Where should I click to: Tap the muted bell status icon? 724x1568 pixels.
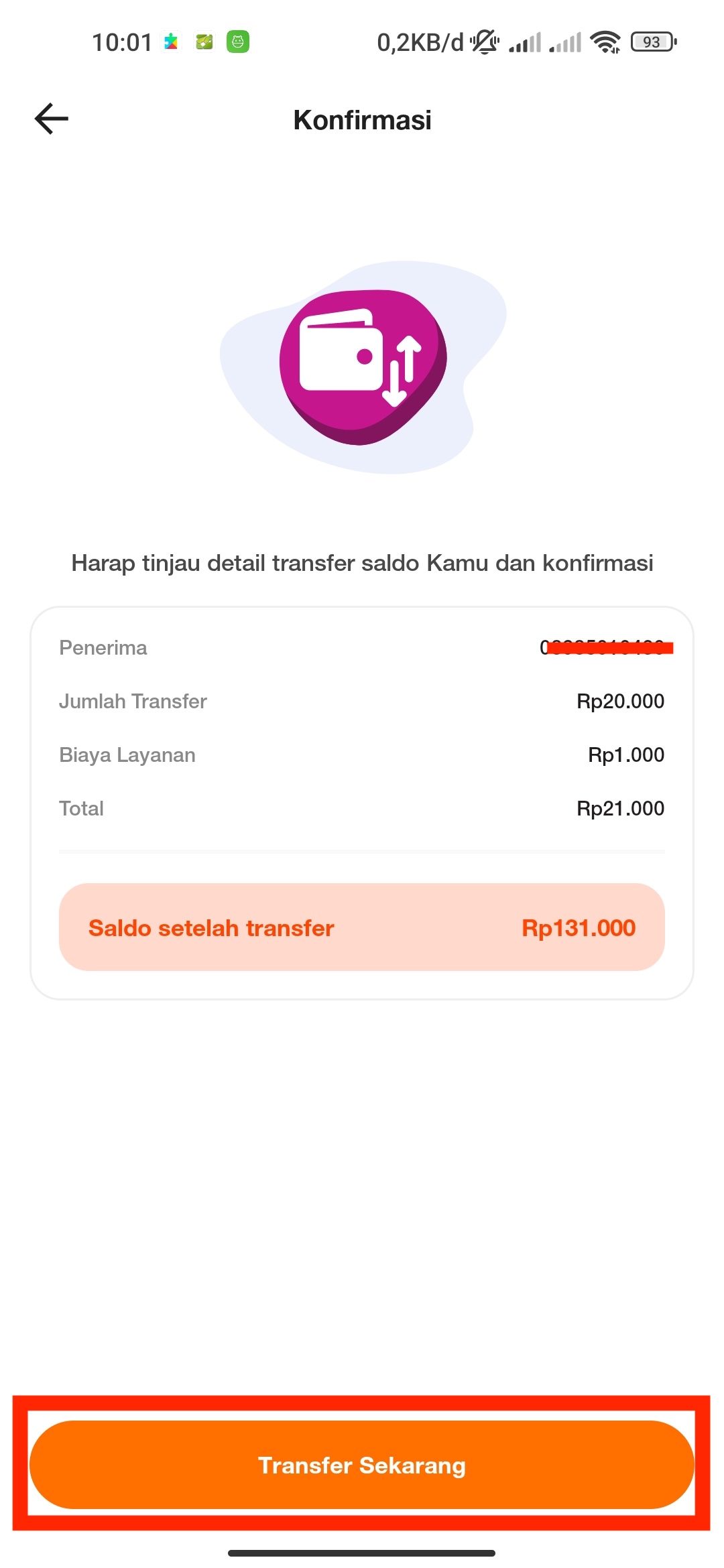click(485, 42)
